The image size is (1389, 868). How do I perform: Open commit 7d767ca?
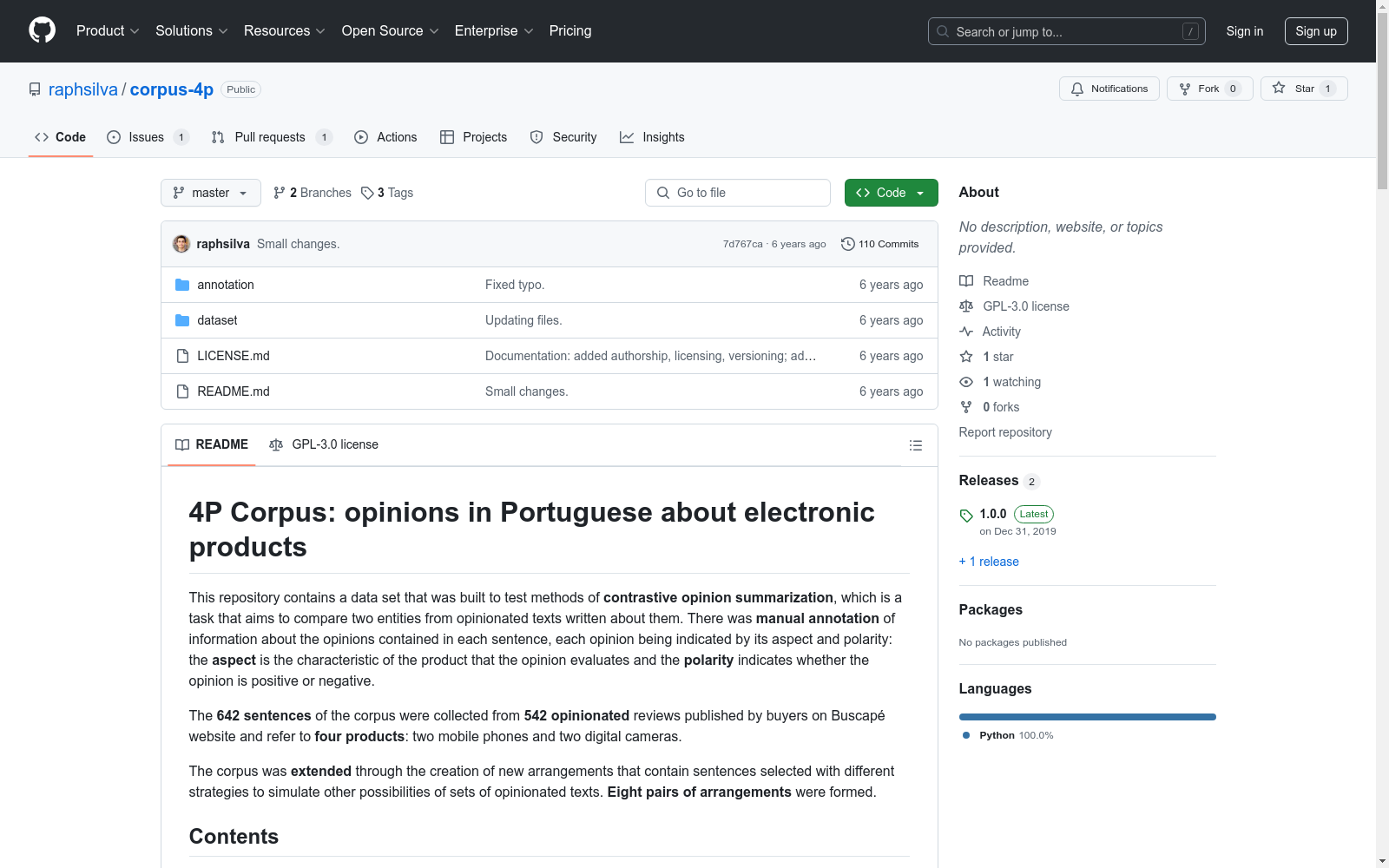(x=743, y=244)
